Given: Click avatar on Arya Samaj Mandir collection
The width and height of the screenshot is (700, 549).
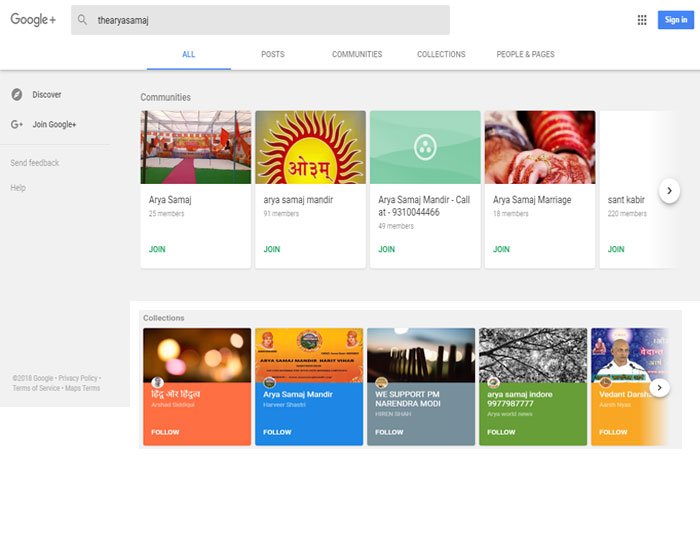Looking at the screenshot, I should coord(269,382).
